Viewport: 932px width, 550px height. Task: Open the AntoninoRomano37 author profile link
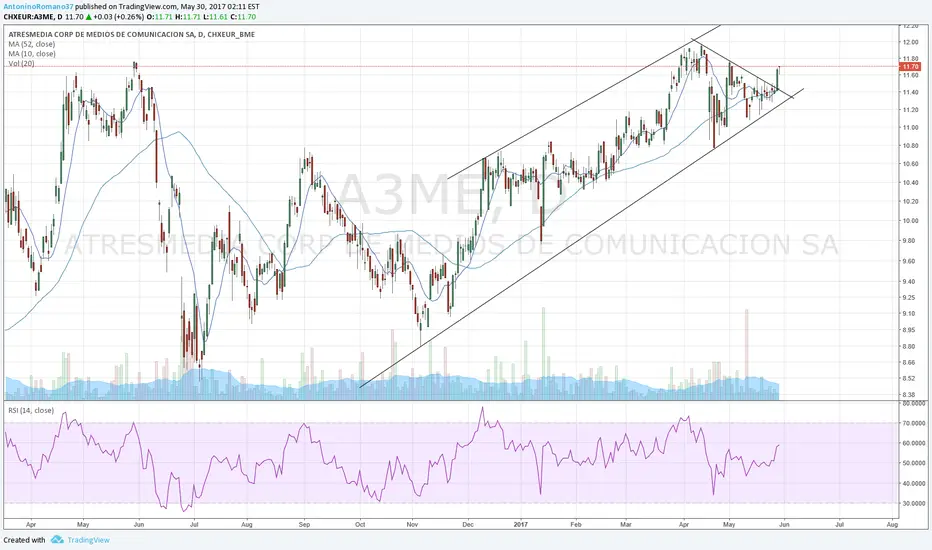coord(39,7)
